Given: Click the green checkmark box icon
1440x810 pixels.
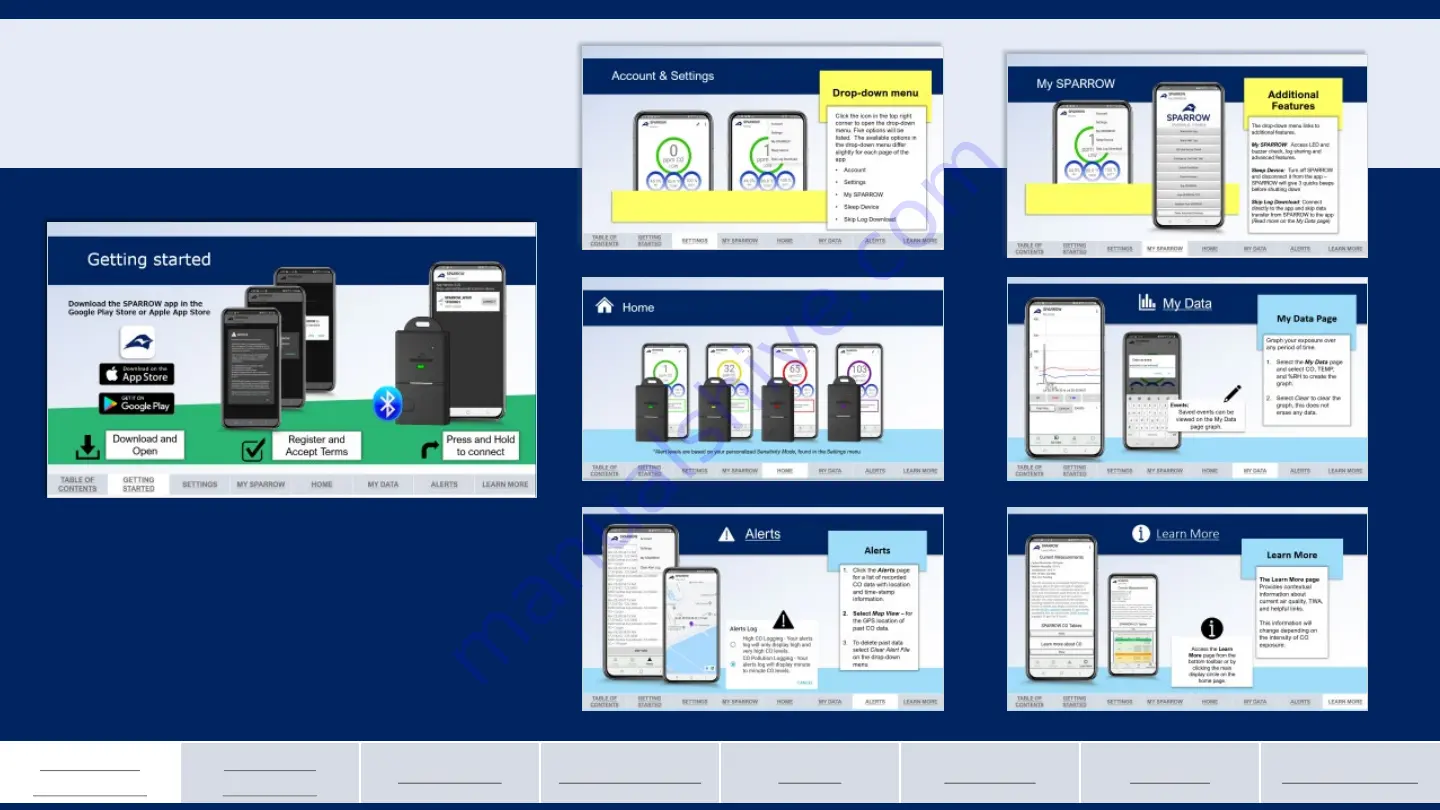Looking at the screenshot, I should click(x=253, y=450).
